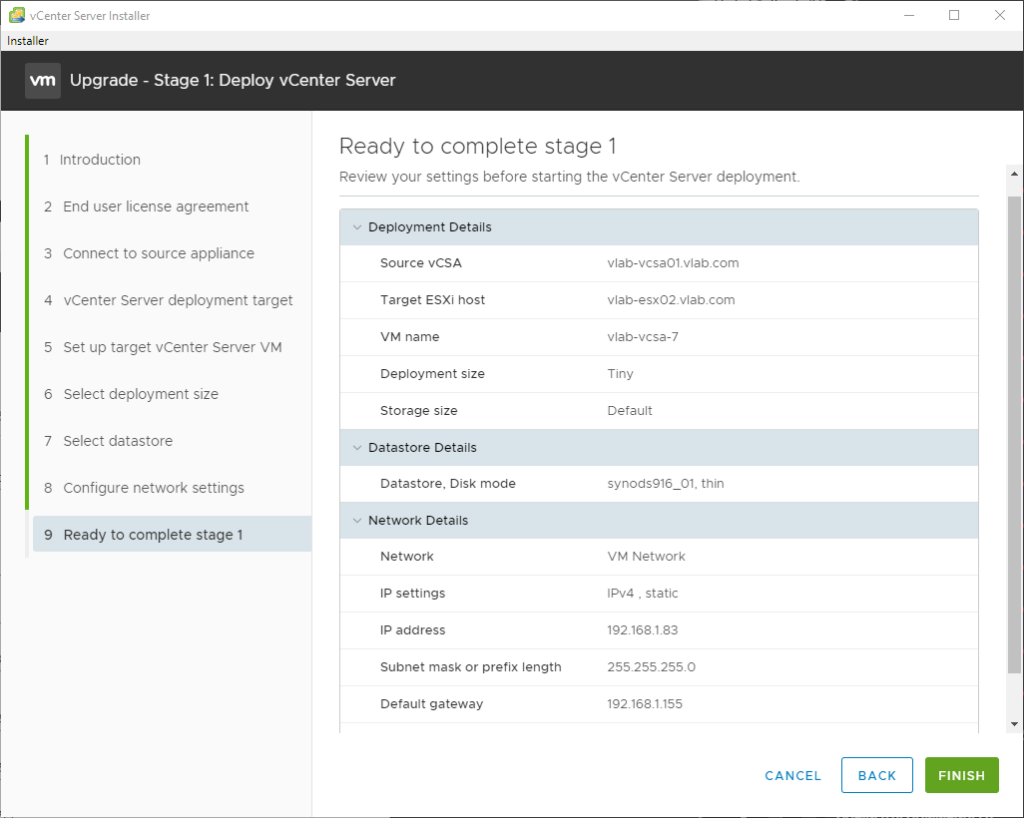Click deployment size value Tiny
Screen dimensions: 1024x818
pos(620,374)
